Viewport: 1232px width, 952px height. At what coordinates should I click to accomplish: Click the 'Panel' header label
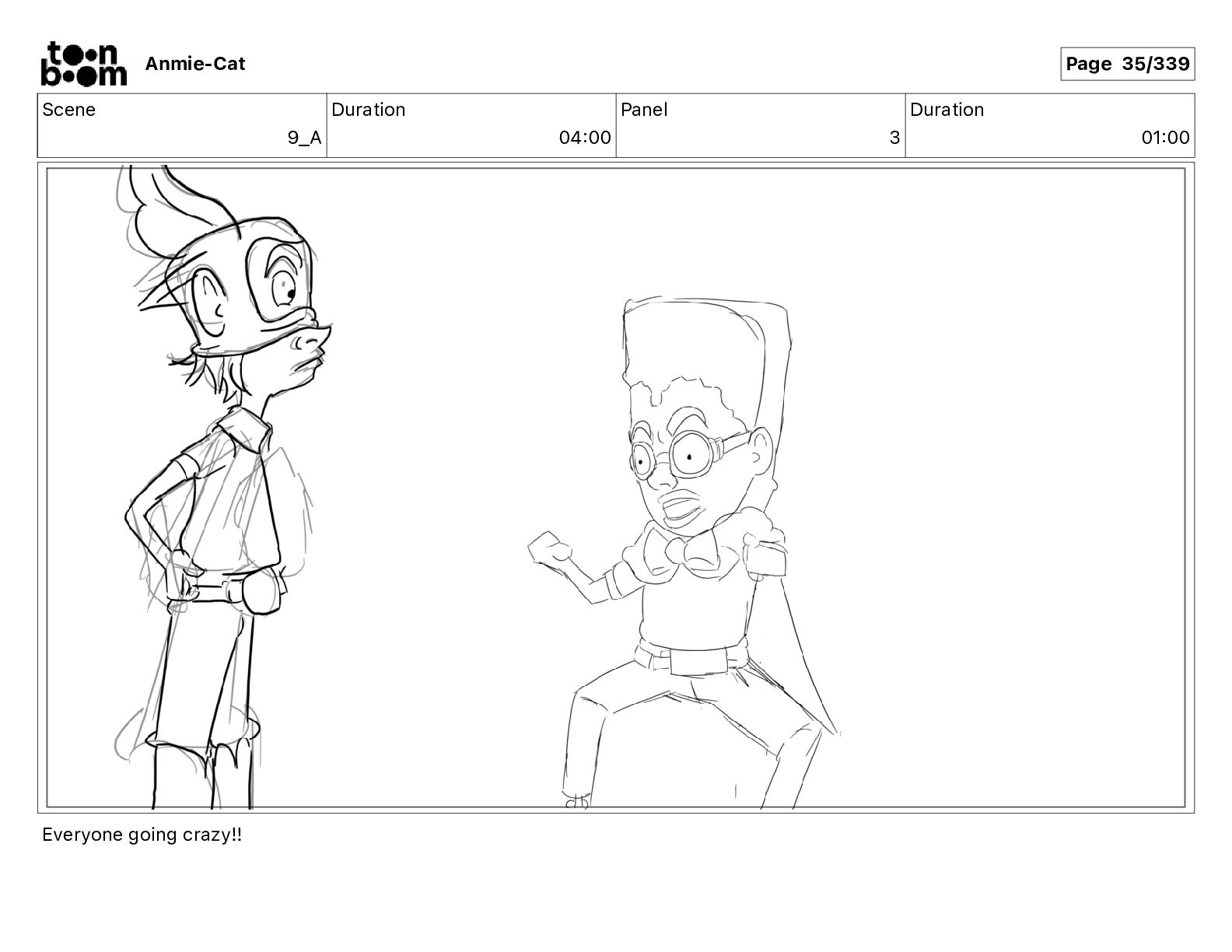tap(644, 110)
